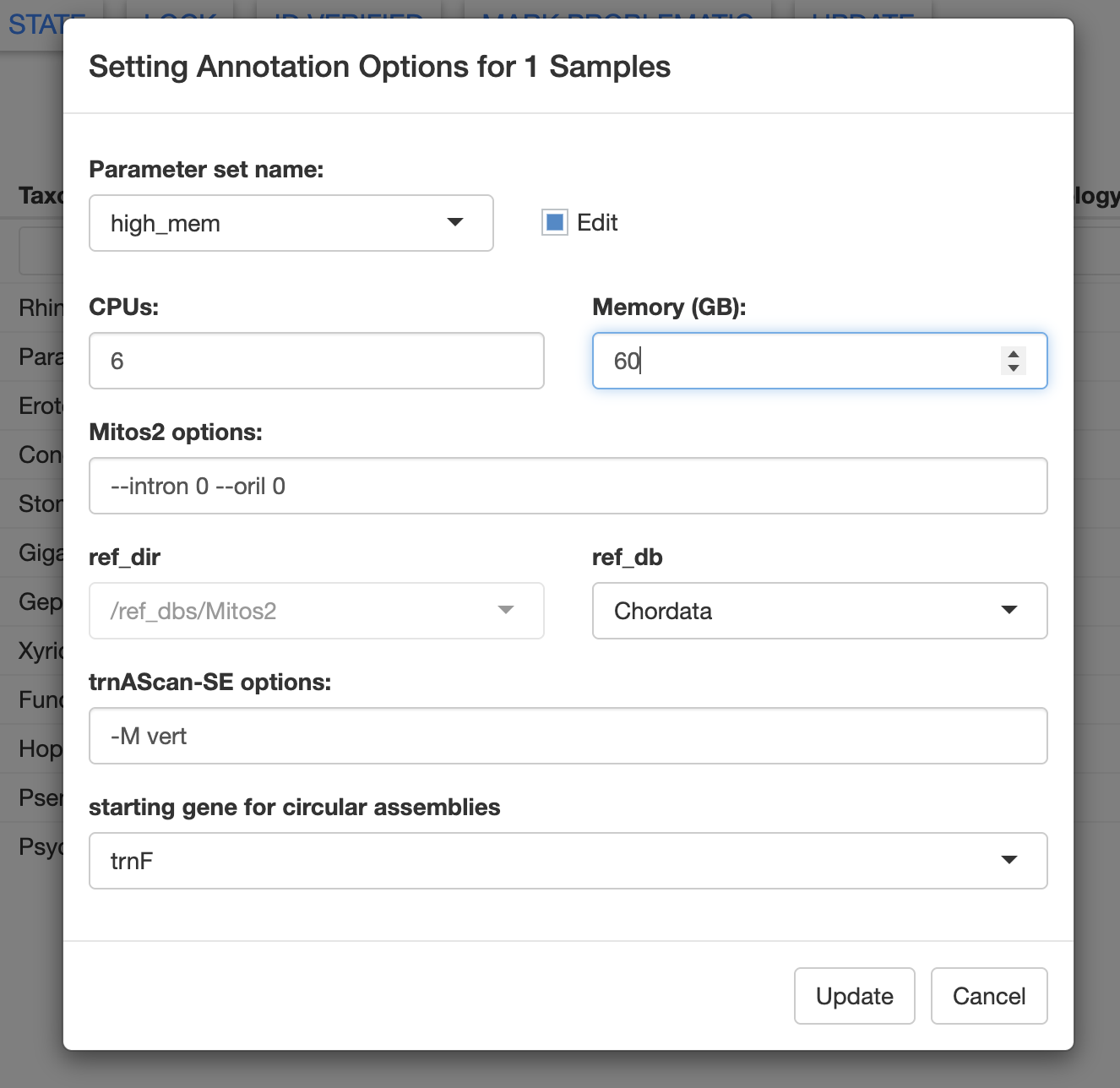Expand the ref_db Chordata dropdown
Image resolution: width=1120 pixels, height=1088 pixels.
(x=820, y=611)
